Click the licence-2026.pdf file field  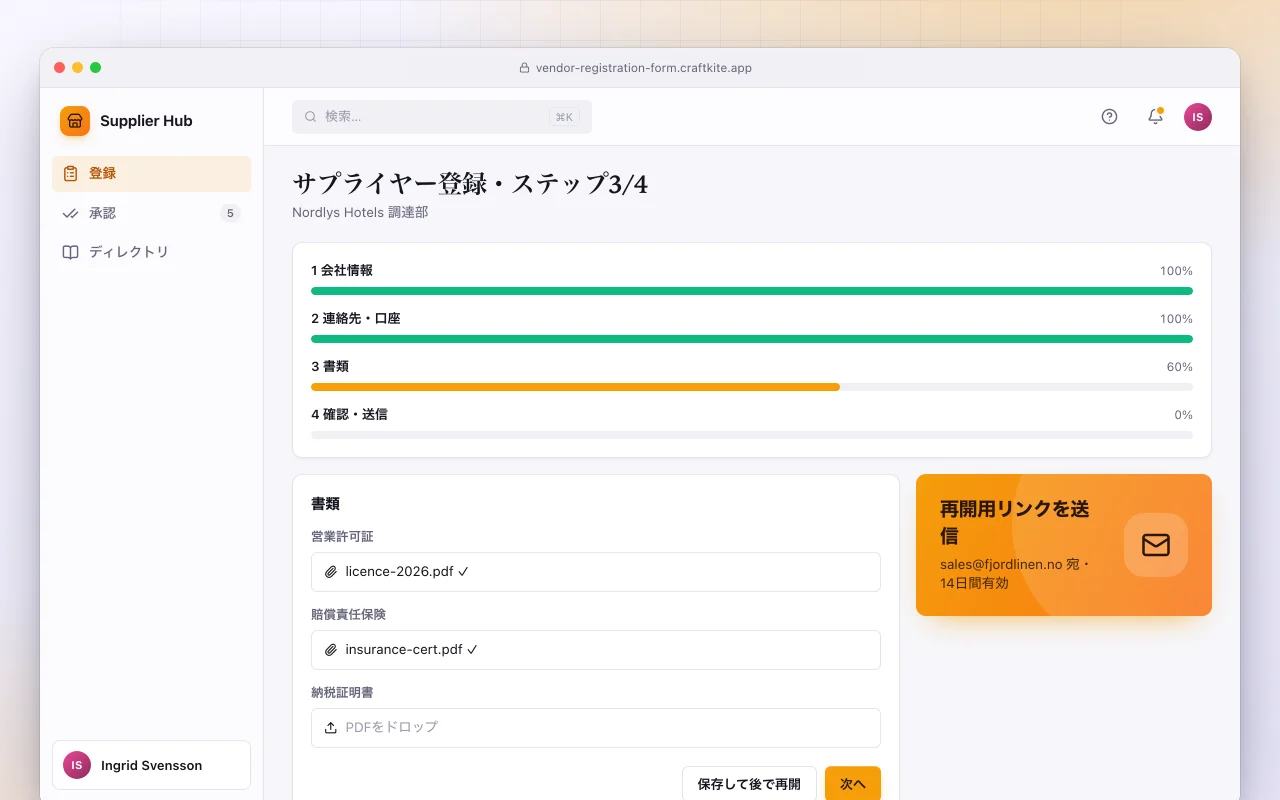(596, 572)
